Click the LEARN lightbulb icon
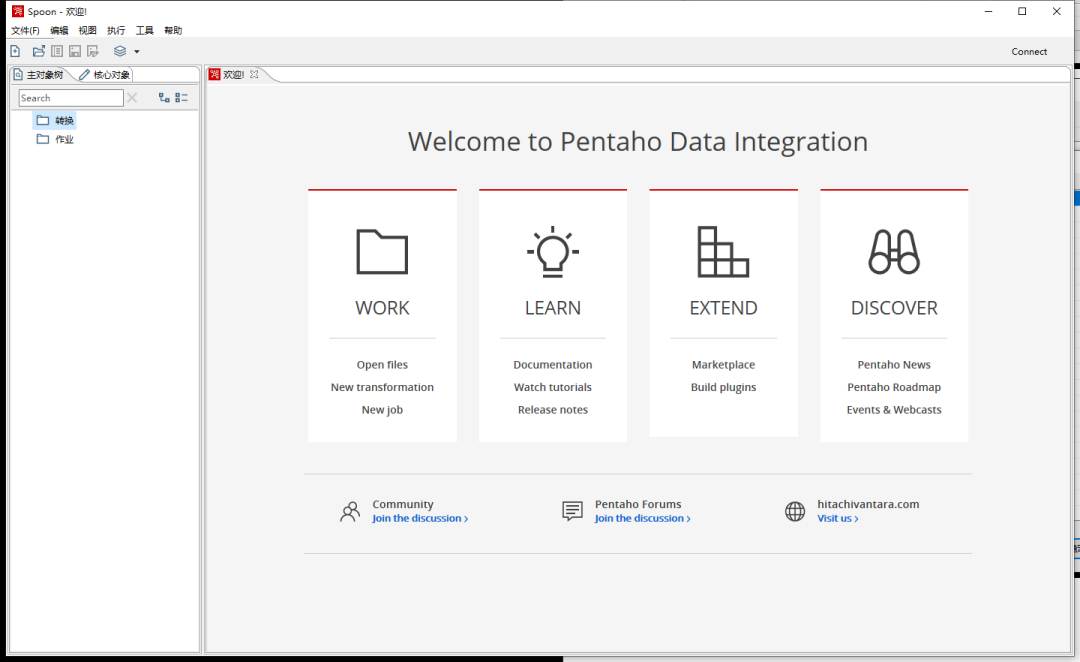This screenshot has height=662, width=1080. [552, 251]
